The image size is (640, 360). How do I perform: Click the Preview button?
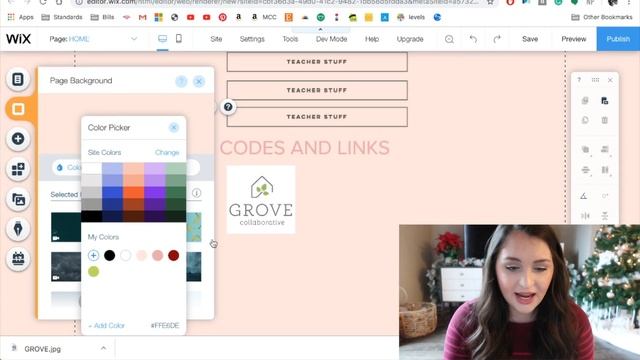pyautogui.click(x=573, y=39)
